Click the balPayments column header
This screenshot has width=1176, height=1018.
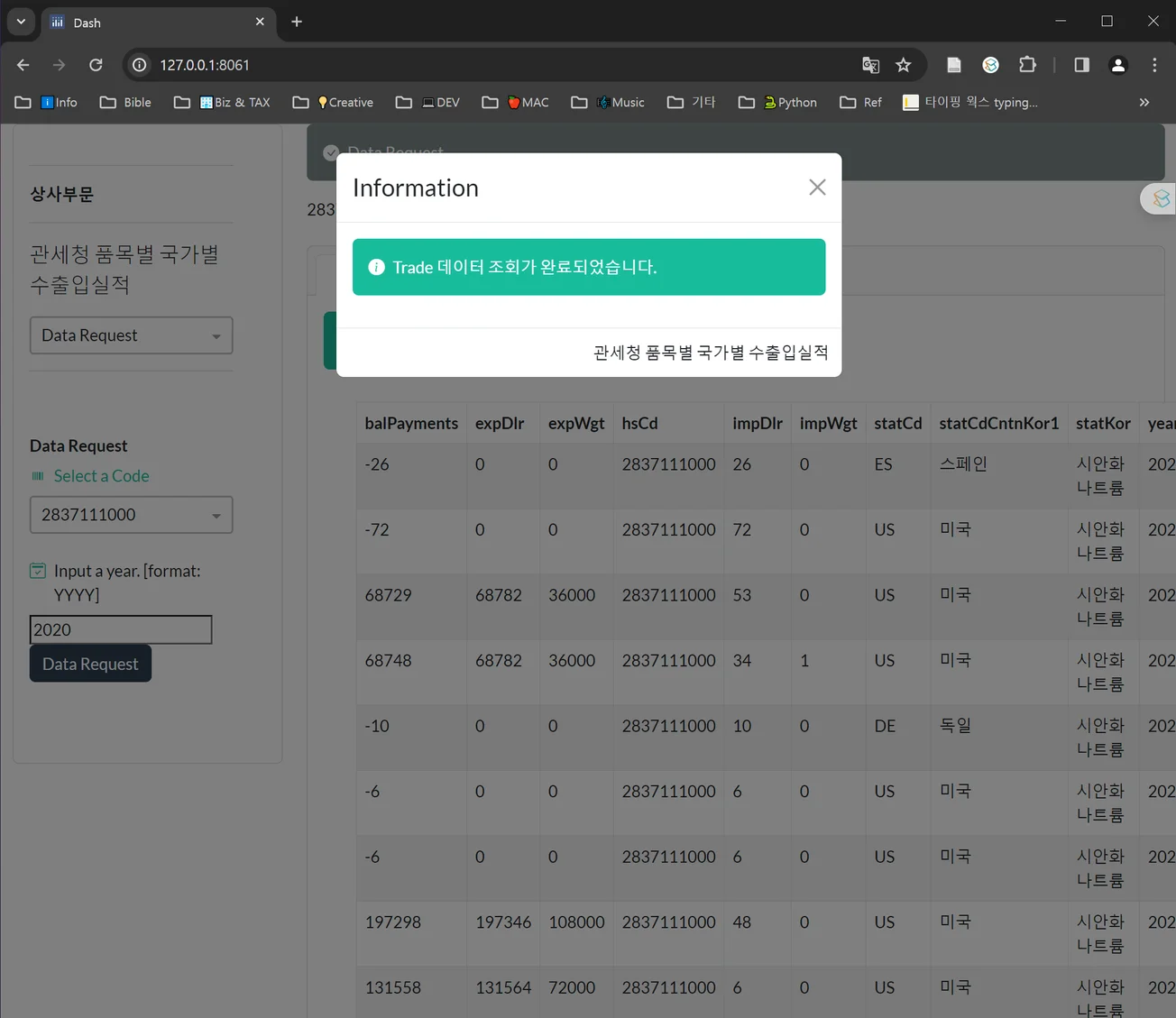pyautogui.click(x=411, y=423)
